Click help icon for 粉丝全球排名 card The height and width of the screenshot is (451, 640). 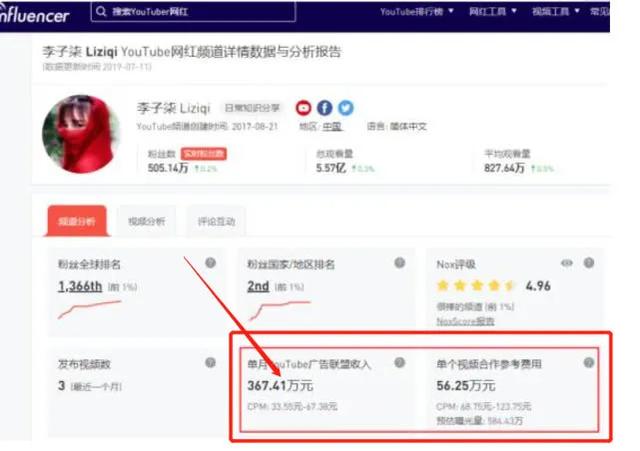[211, 263]
